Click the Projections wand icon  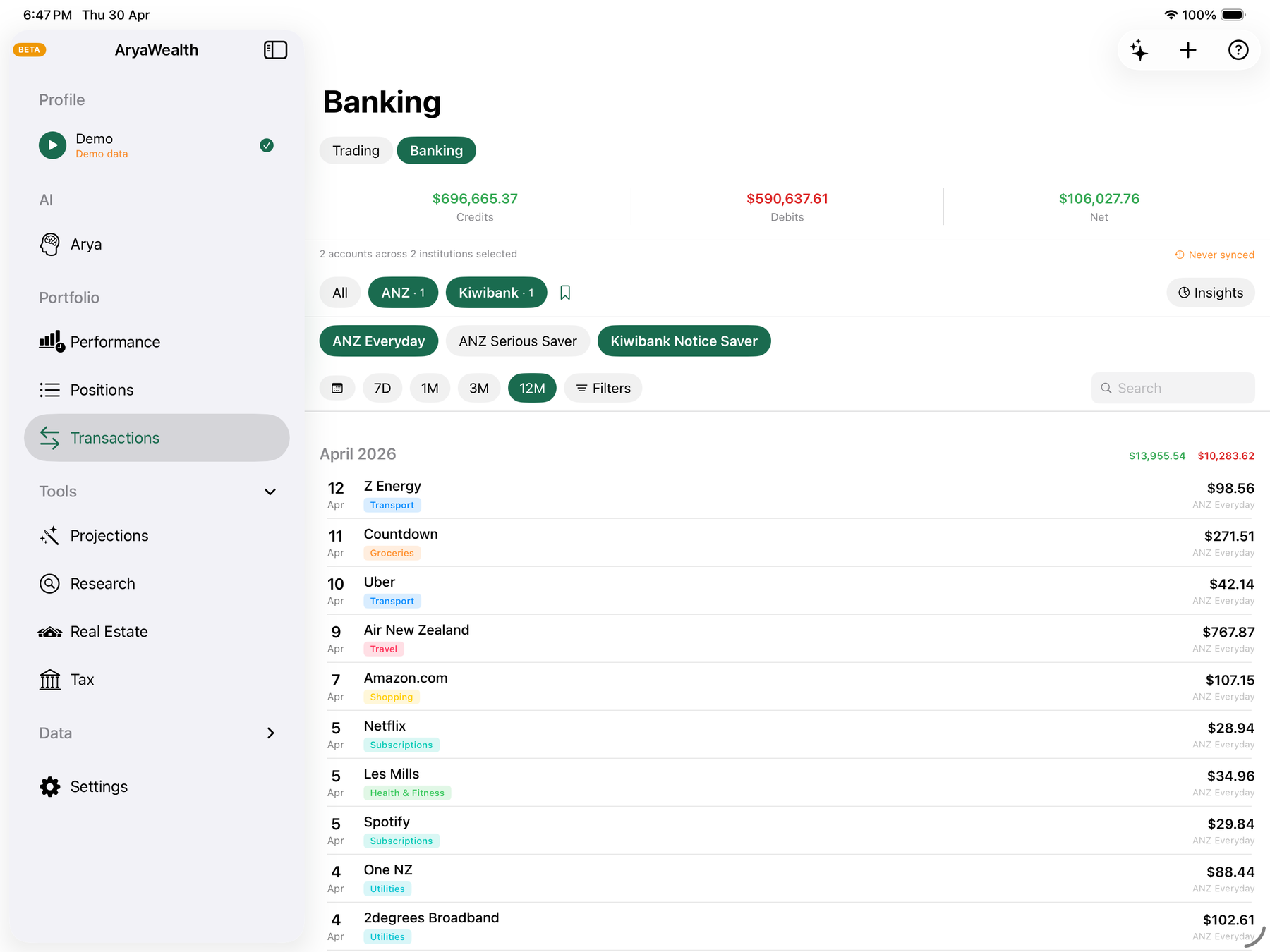[x=49, y=536]
